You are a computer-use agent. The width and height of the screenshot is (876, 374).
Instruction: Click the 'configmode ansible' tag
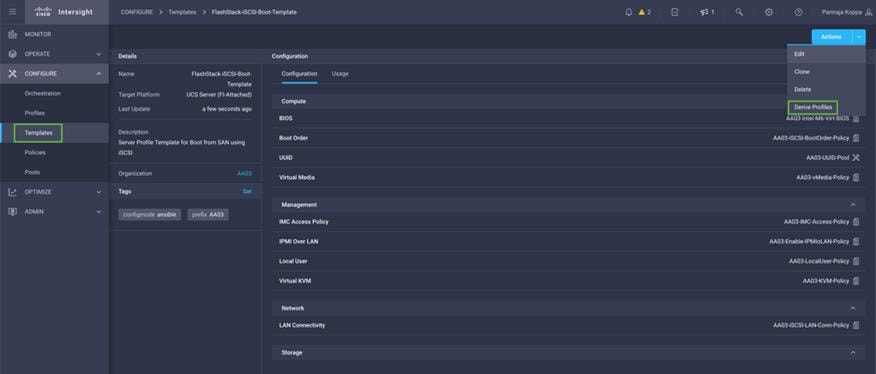[x=150, y=215]
